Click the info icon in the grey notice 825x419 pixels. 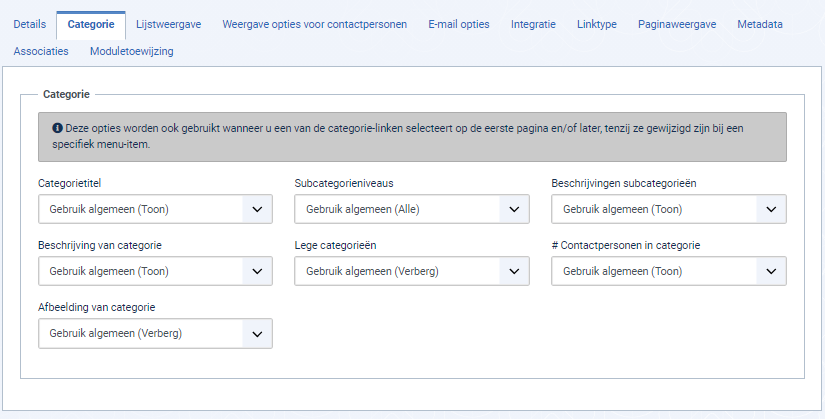tap(57, 128)
